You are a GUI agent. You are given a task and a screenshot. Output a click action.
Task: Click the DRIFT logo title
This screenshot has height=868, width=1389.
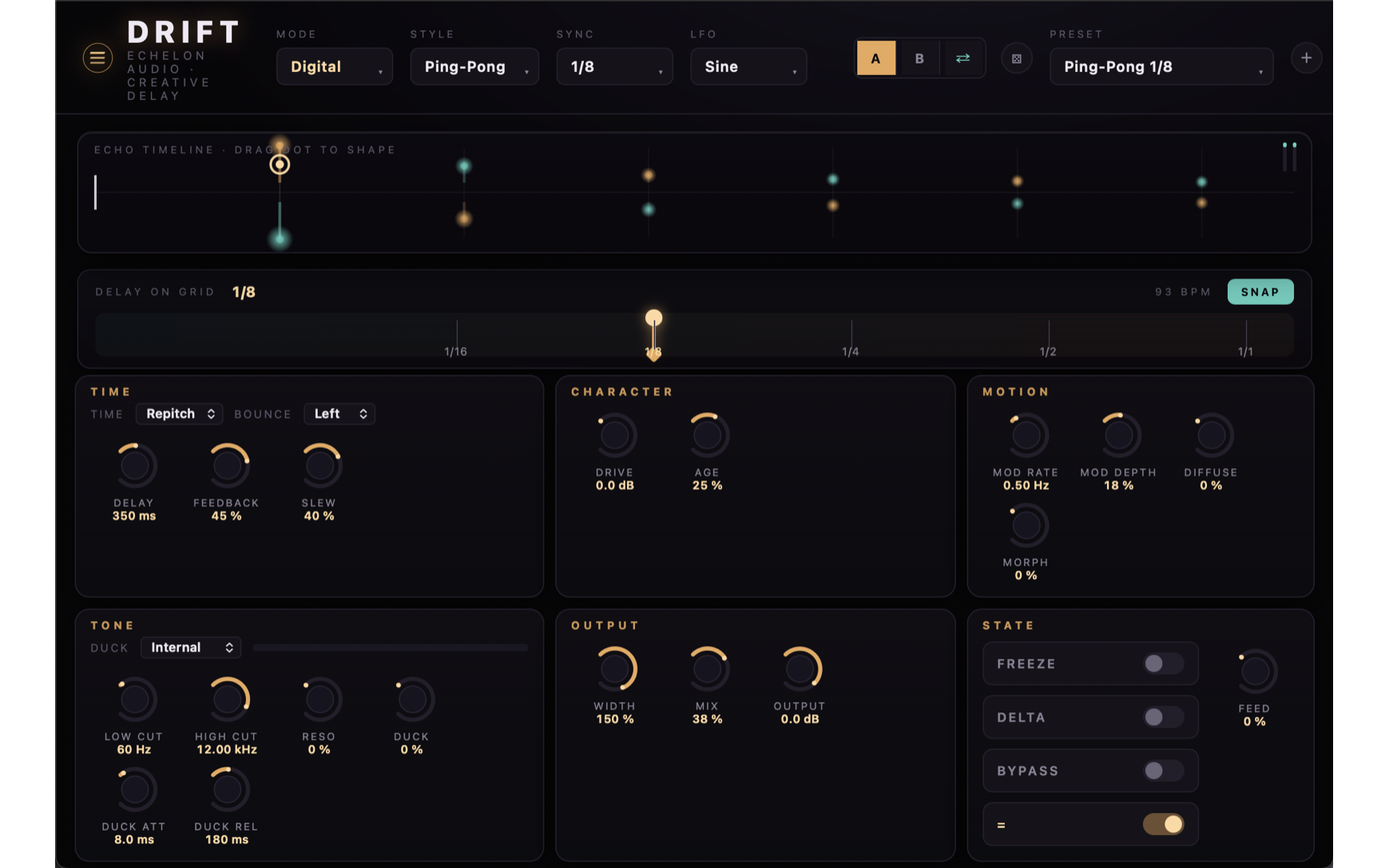coord(184,32)
